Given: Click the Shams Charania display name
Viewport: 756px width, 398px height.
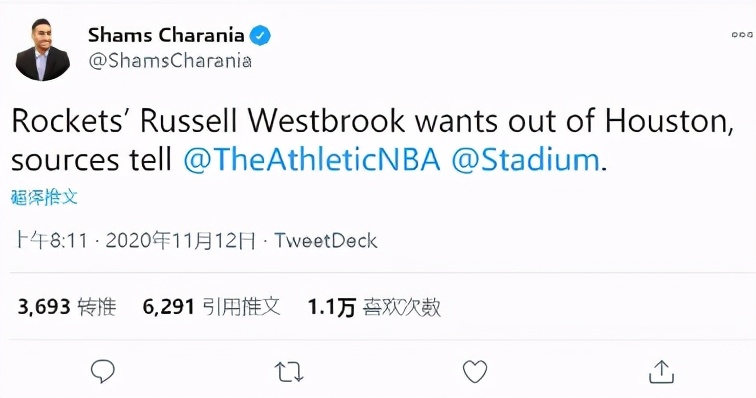Looking at the screenshot, I should 166,35.
